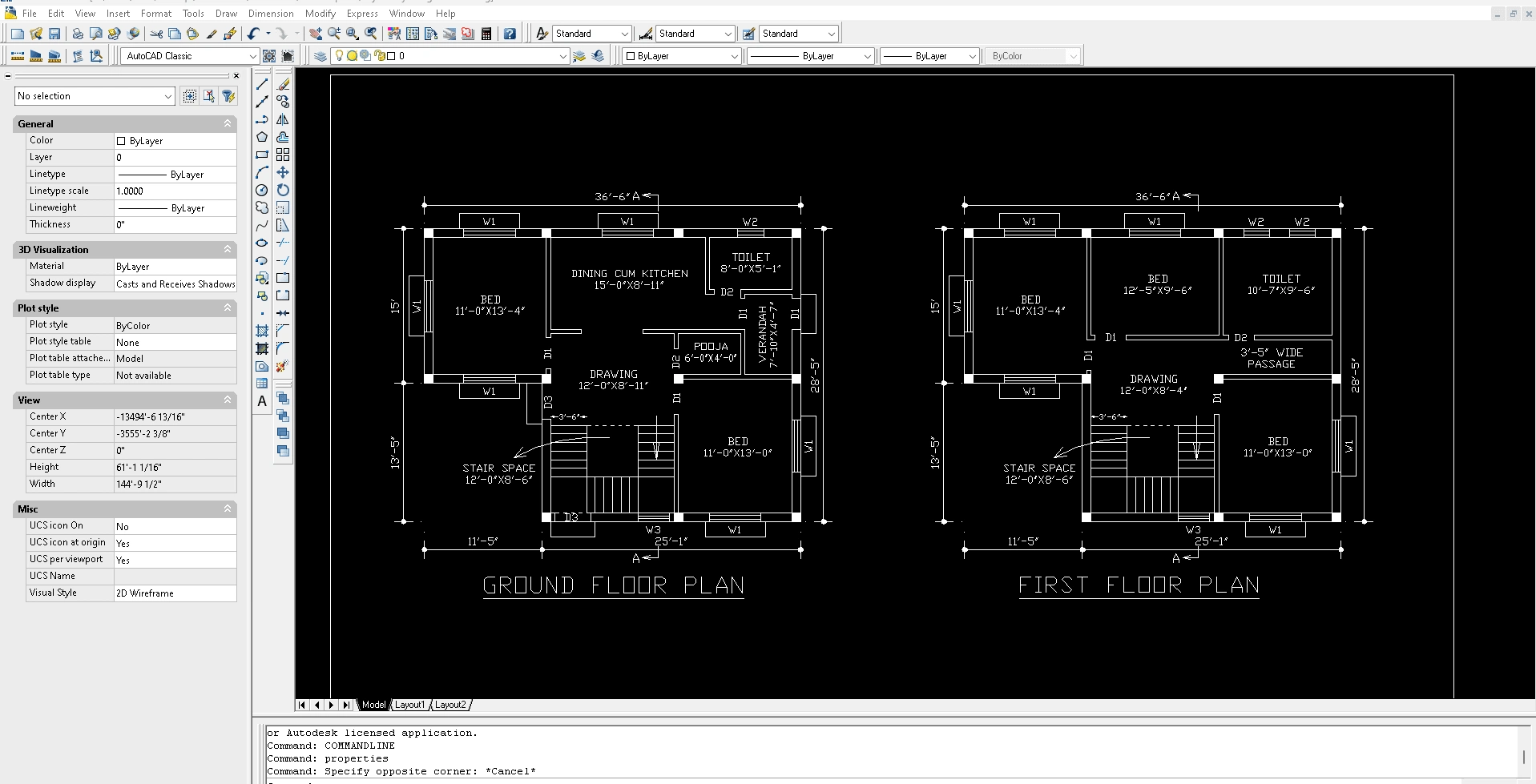Click the UCS icon On value No

[175, 526]
